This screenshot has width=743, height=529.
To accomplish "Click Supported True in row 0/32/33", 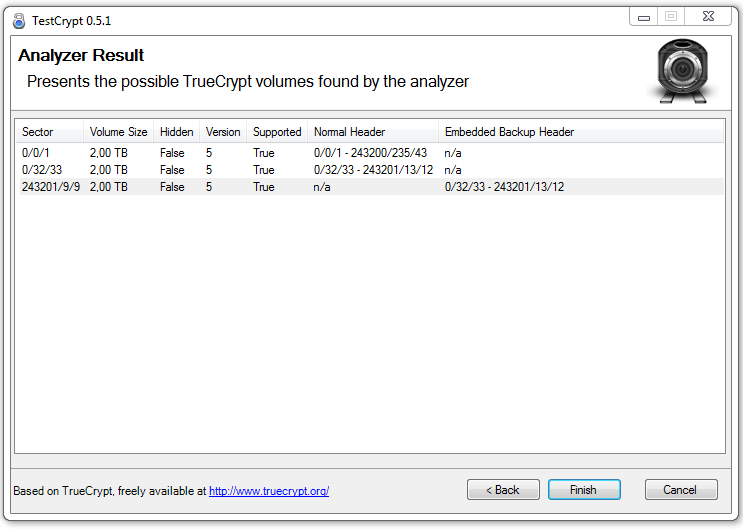I will tap(263, 170).
